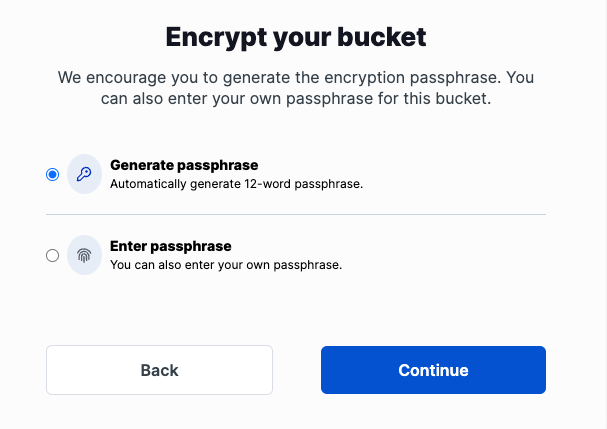Select the Enter passphrase radio button
The image size is (607, 429).
pyautogui.click(x=53, y=256)
